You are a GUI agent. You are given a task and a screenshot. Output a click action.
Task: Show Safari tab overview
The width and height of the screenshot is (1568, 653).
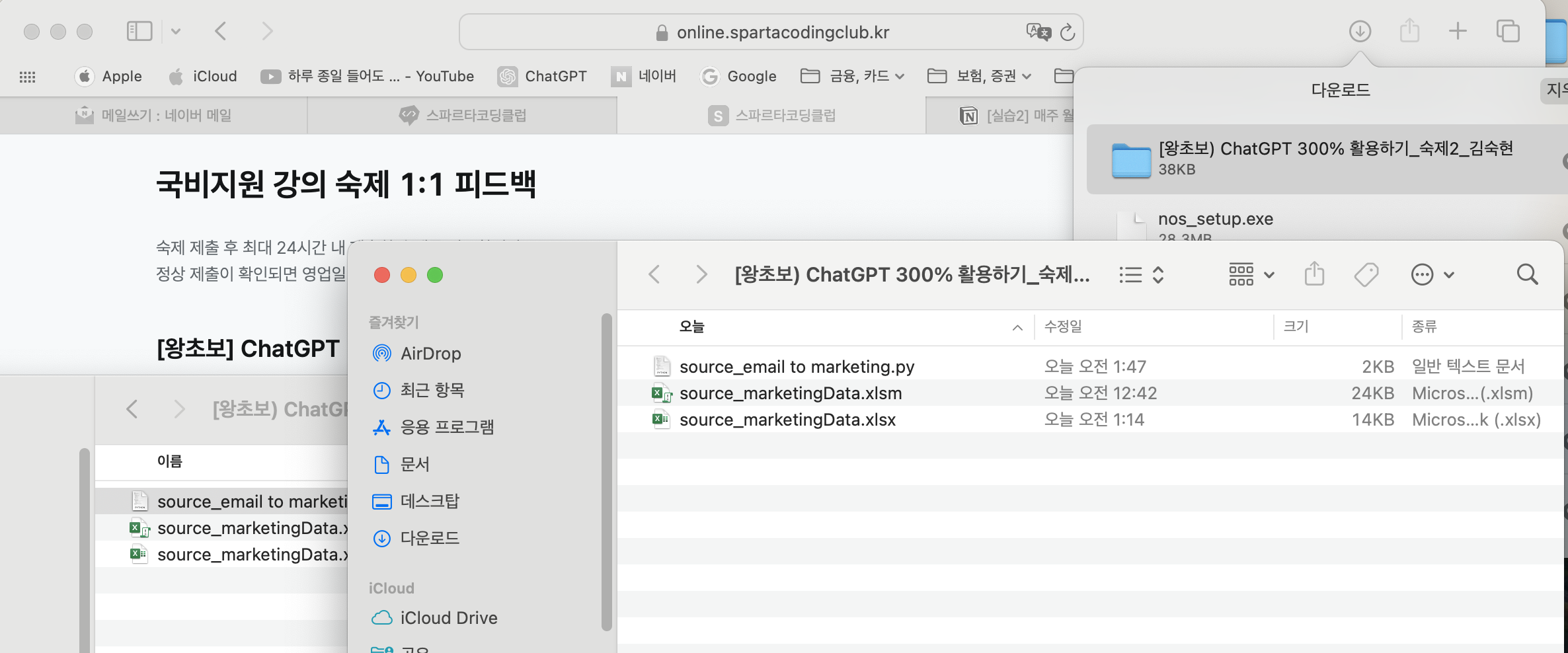1508,31
